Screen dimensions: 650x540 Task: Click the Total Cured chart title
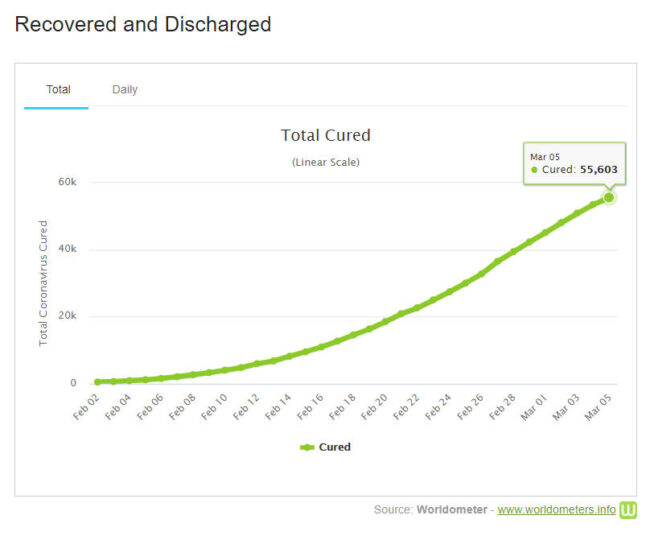[x=325, y=135]
